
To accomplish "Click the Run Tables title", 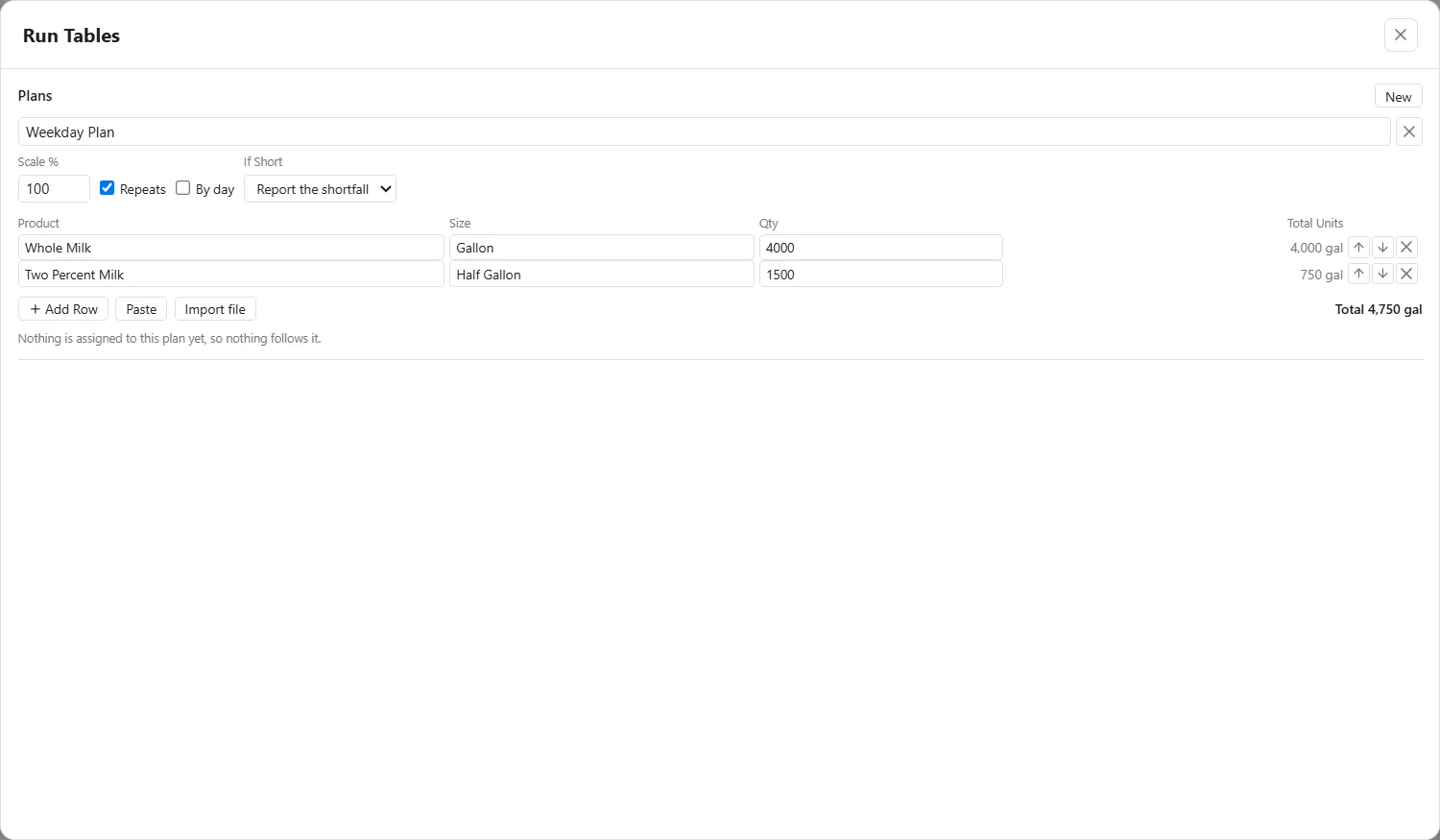I will click(71, 36).
